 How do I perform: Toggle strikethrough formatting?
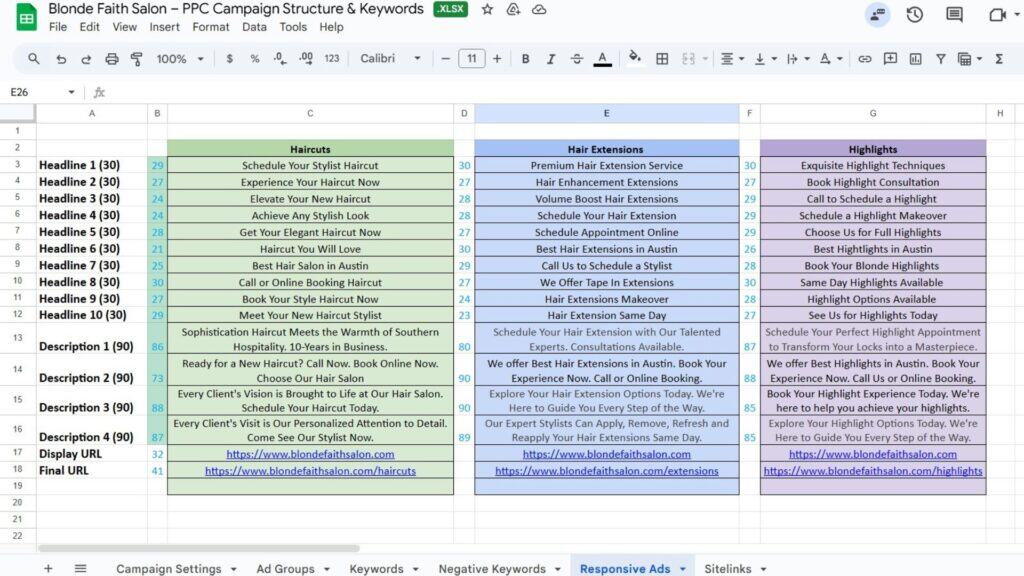click(x=576, y=59)
